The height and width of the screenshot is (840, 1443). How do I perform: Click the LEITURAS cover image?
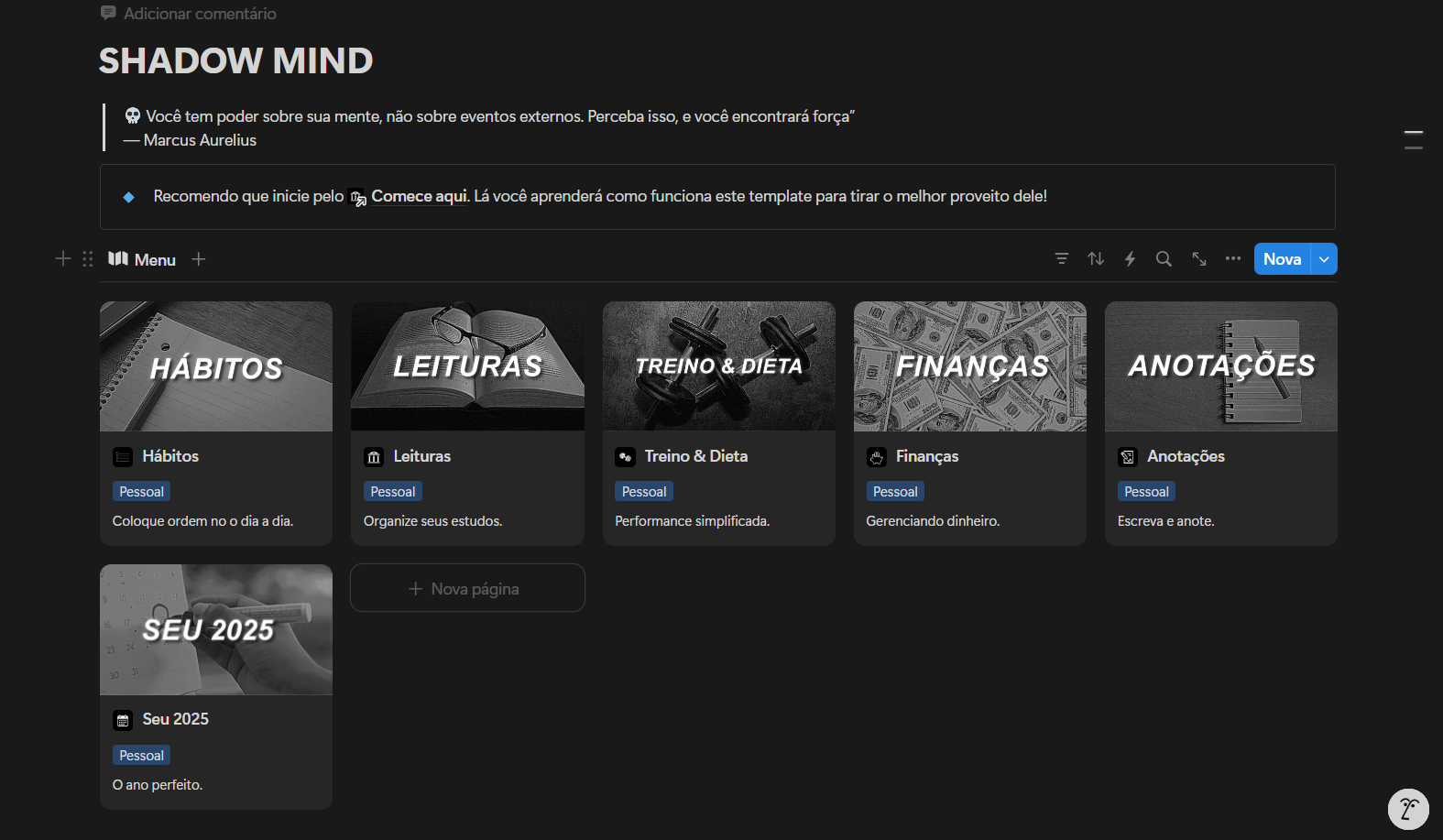(467, 366)
